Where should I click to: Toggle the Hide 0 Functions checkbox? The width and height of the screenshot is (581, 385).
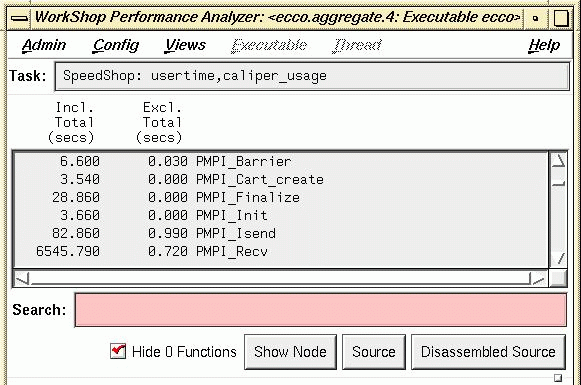(118, 351)
